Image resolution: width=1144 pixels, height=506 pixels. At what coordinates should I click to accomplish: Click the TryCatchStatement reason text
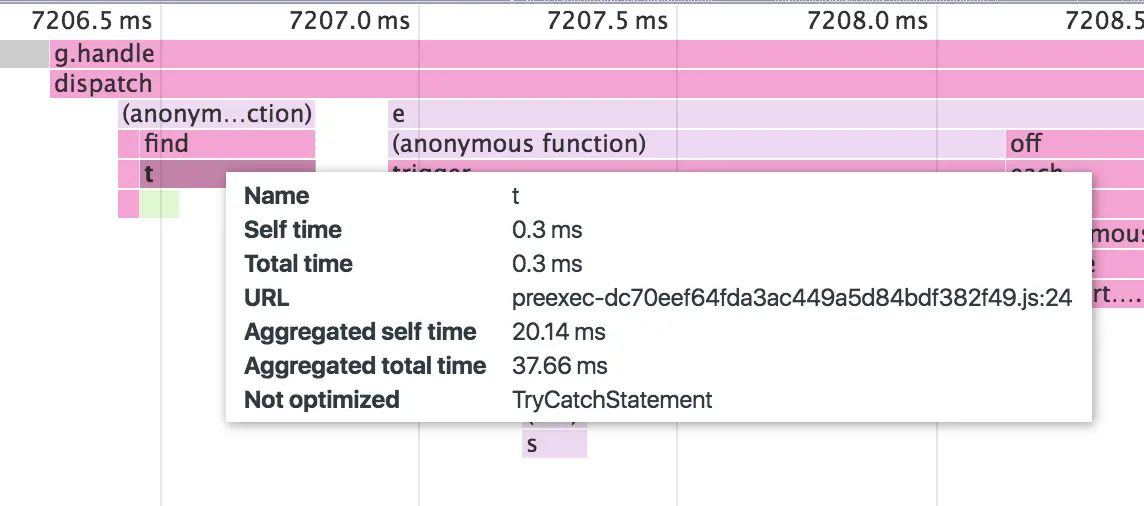pos(612,400)
